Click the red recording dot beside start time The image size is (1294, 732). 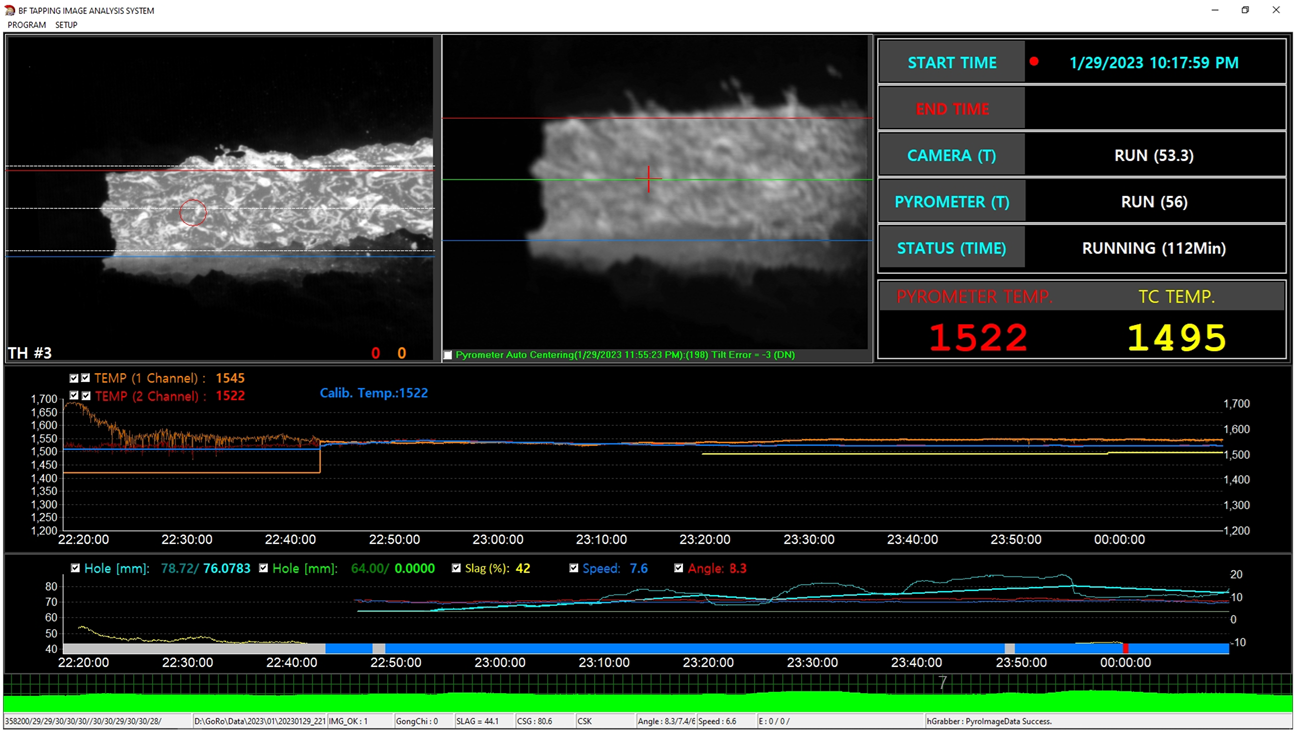click(x=1034, y=62)
